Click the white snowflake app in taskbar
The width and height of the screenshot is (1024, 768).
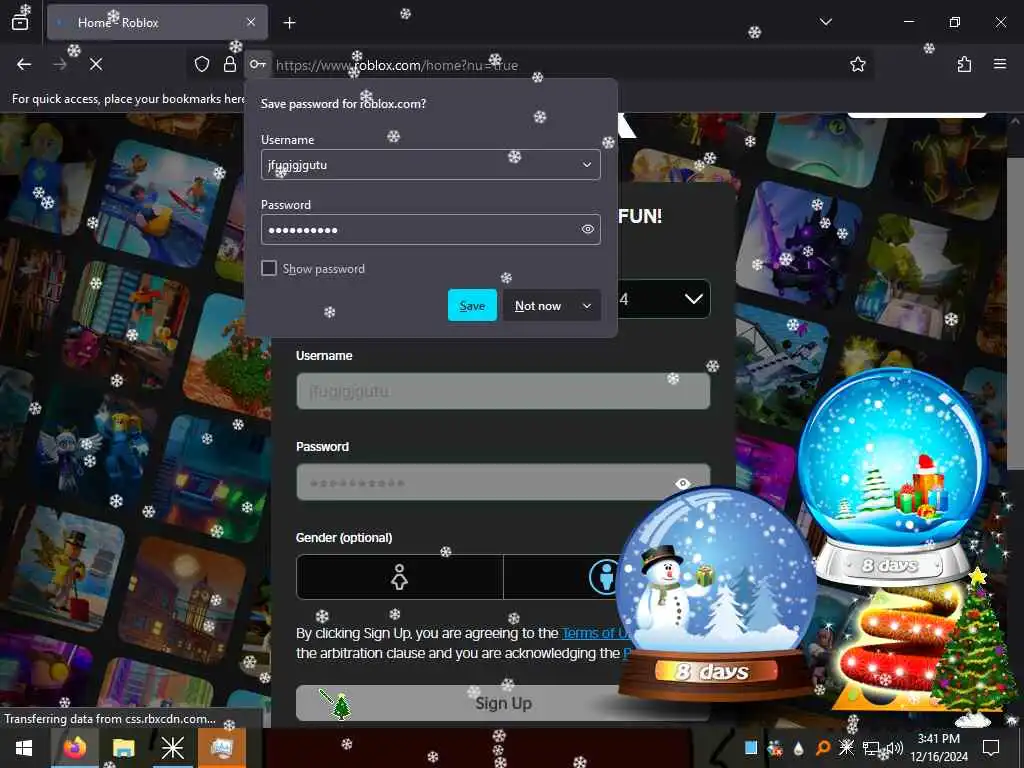(172, 748)
